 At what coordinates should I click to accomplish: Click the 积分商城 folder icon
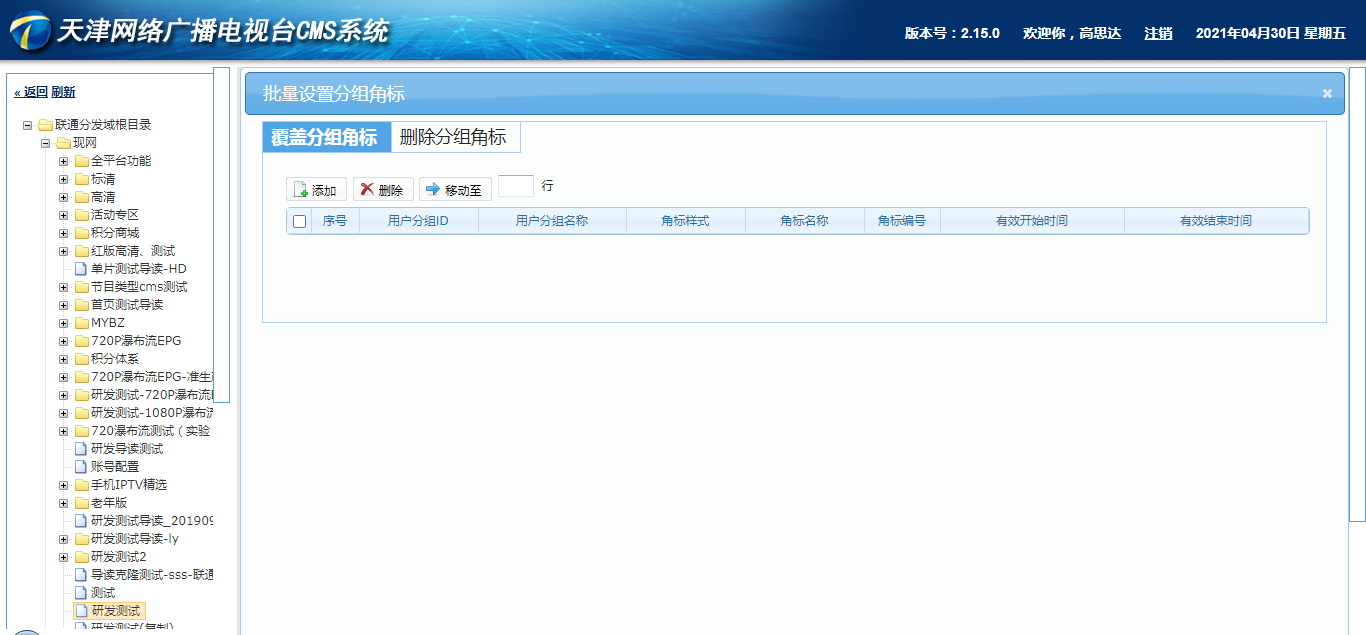[81, 233]
